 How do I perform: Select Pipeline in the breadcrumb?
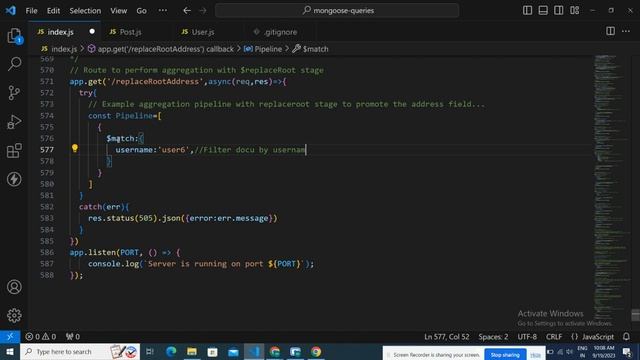[263, 49]
